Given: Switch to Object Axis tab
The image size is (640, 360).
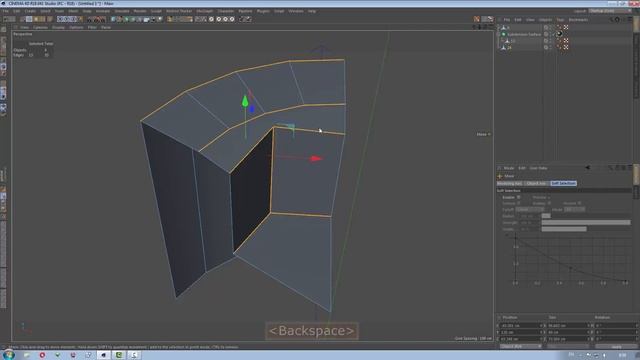Looking at the screenshot, I should (x=536, y=183).
